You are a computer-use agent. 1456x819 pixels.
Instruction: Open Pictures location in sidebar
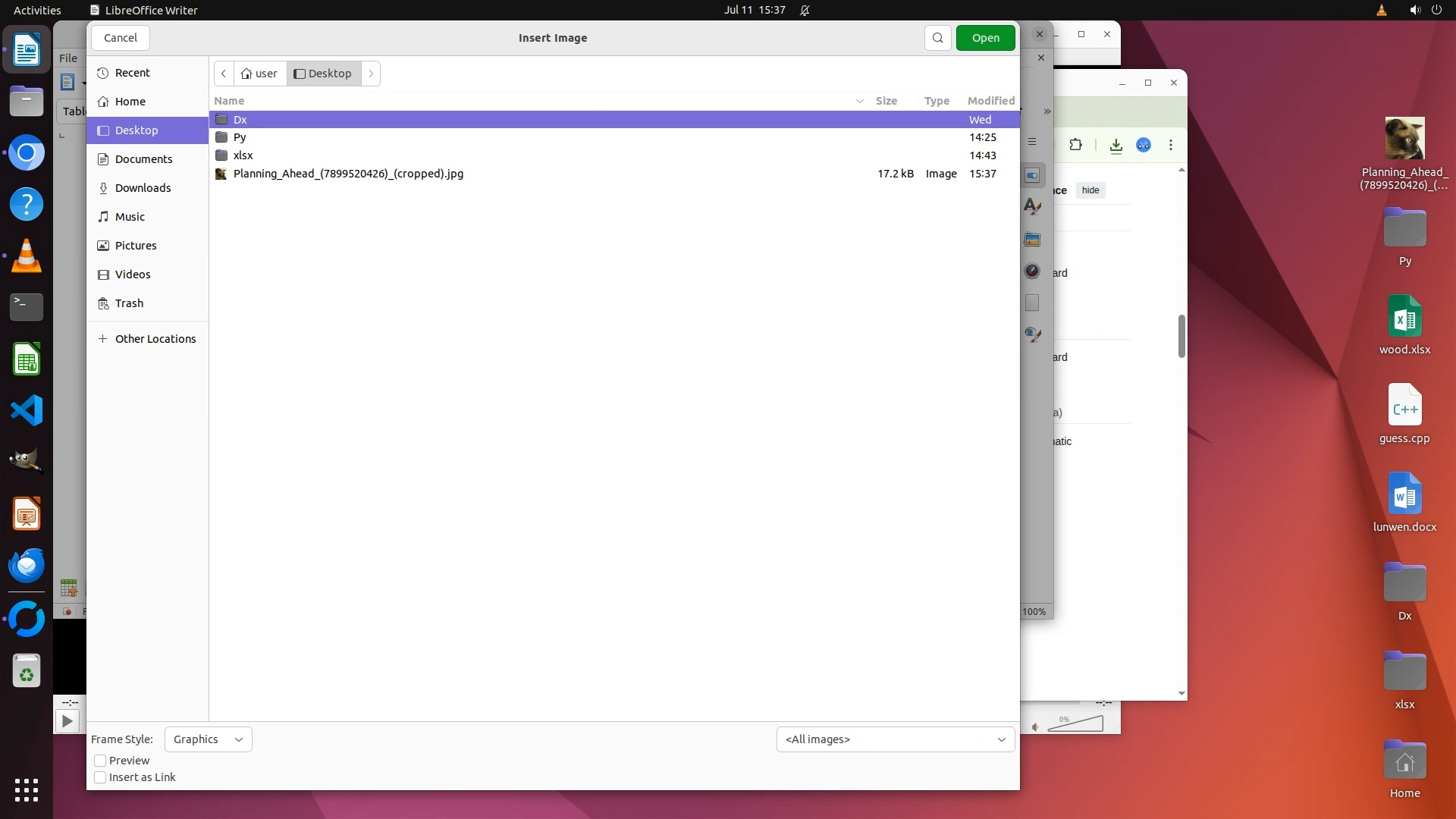tap(135, 246)
